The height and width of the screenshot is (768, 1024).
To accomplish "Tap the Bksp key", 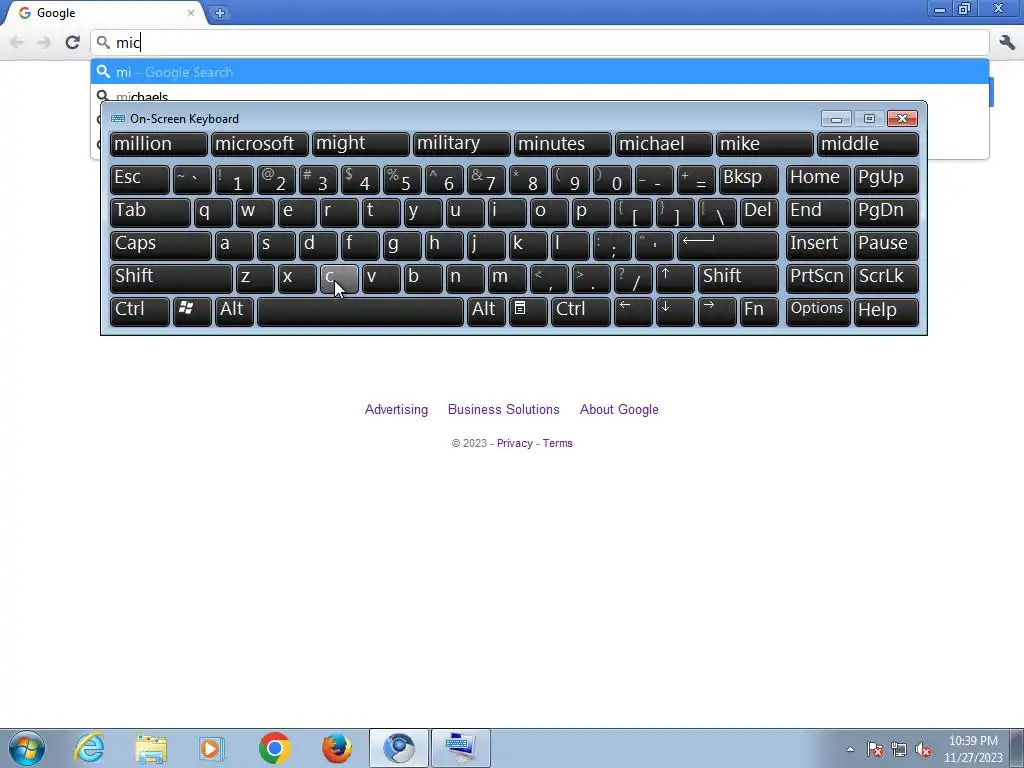I will pos(748,180).
